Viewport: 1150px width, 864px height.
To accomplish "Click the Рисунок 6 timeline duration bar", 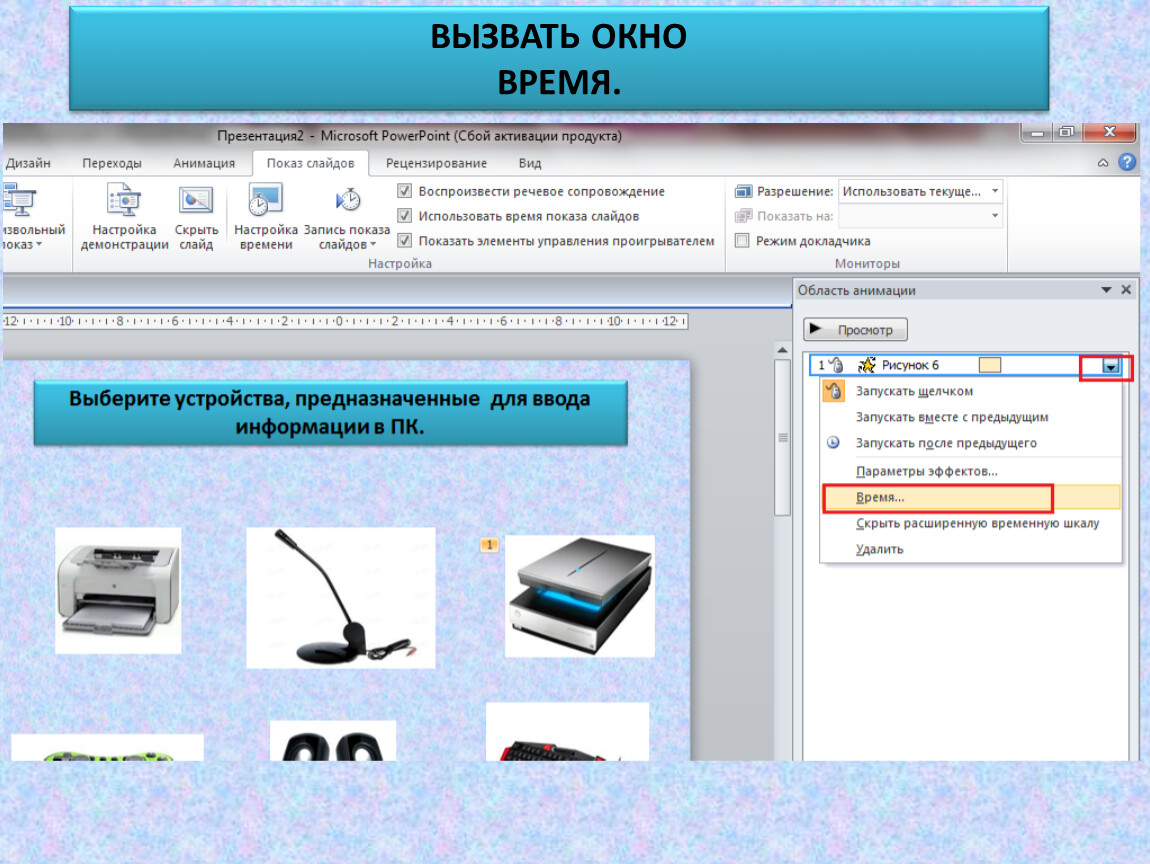I will 989,366.
